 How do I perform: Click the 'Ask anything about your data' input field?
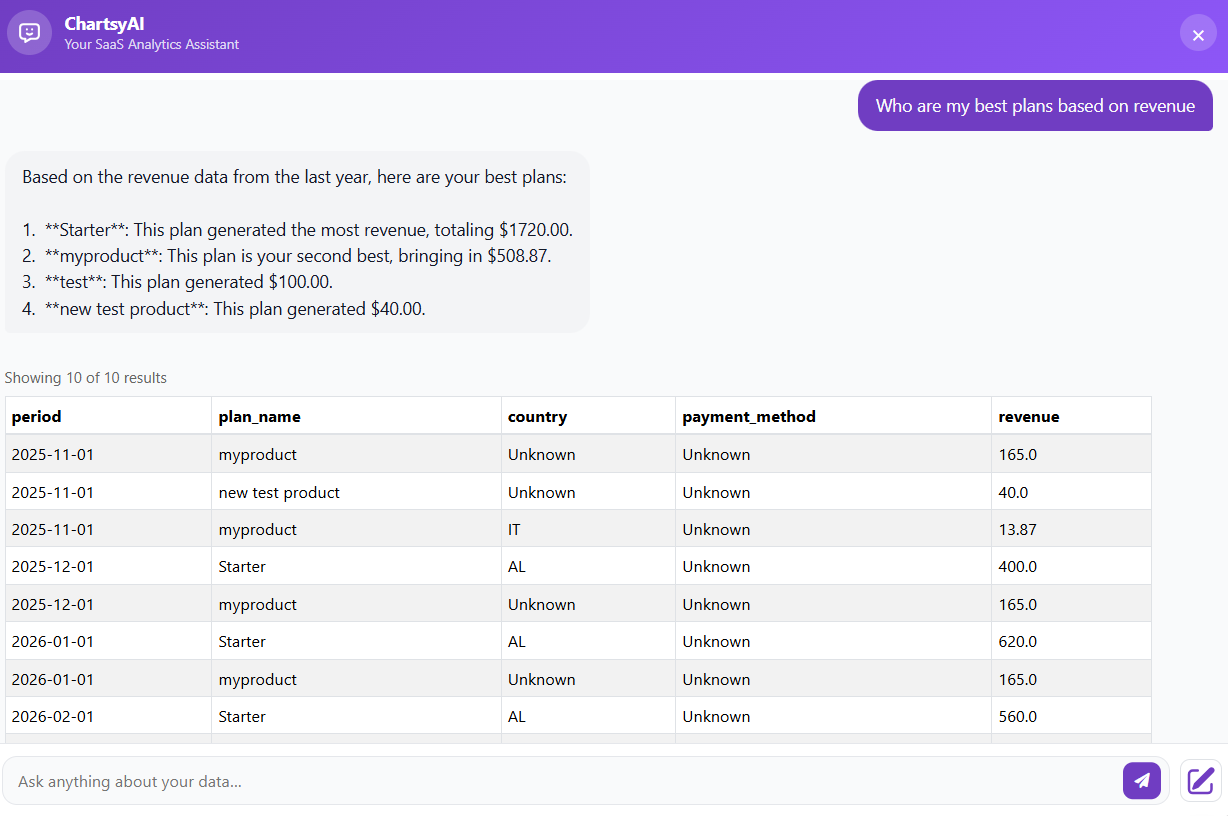coord(500,781)
